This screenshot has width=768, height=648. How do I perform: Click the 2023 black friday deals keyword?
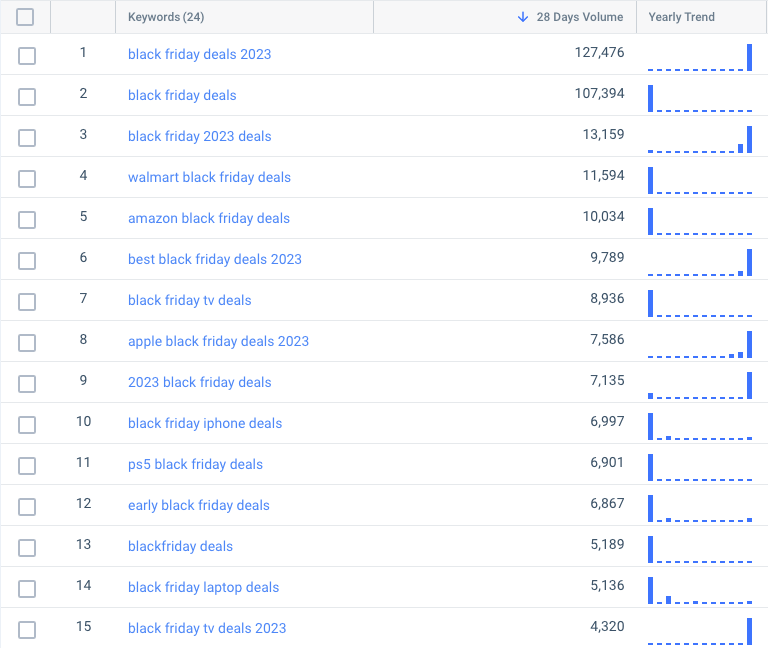(199, 383)
